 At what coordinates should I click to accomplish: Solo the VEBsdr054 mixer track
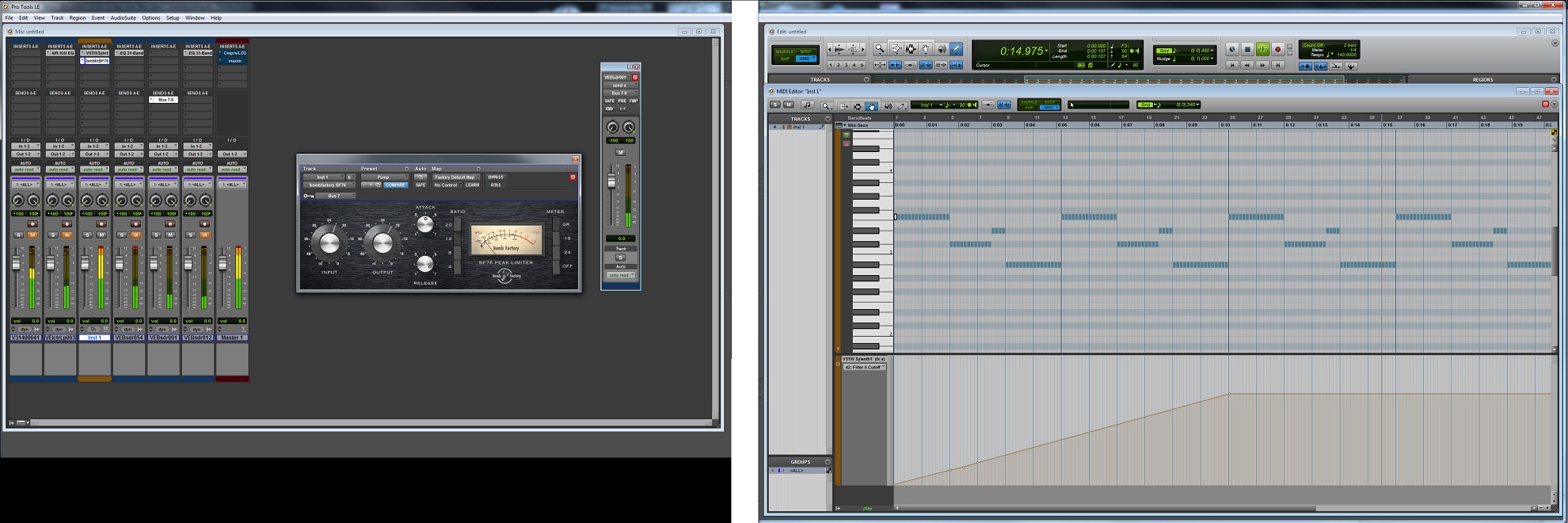point(122,235)
